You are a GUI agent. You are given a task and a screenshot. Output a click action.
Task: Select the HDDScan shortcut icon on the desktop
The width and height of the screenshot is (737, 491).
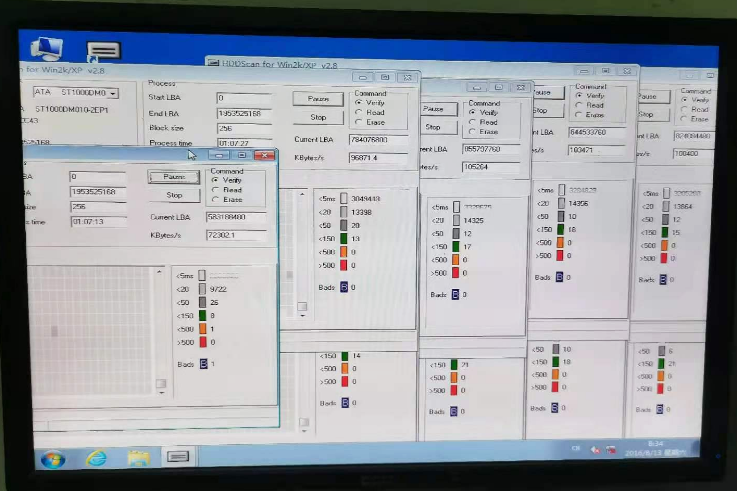click(103, 51)
